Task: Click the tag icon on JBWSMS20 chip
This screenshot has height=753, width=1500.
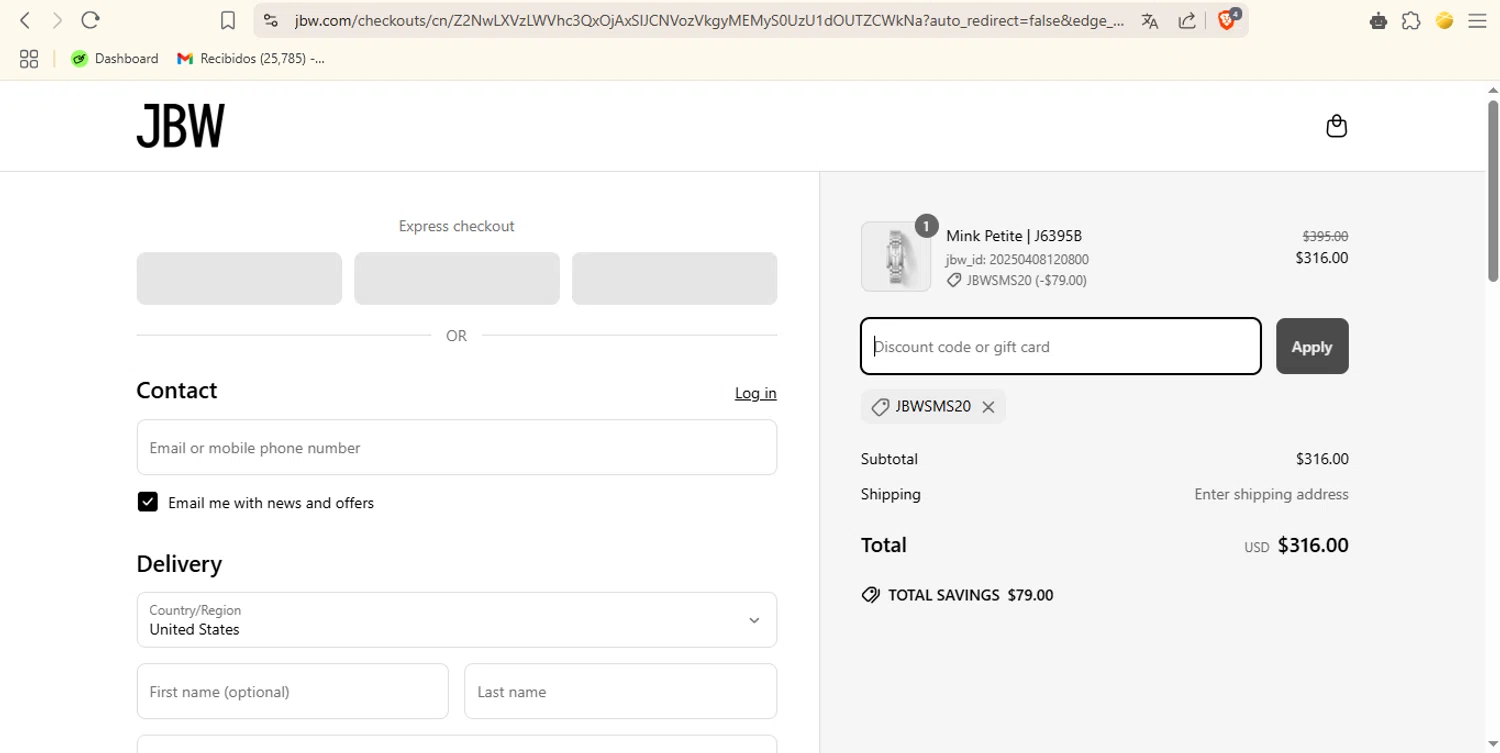Action: coord(880,407)
